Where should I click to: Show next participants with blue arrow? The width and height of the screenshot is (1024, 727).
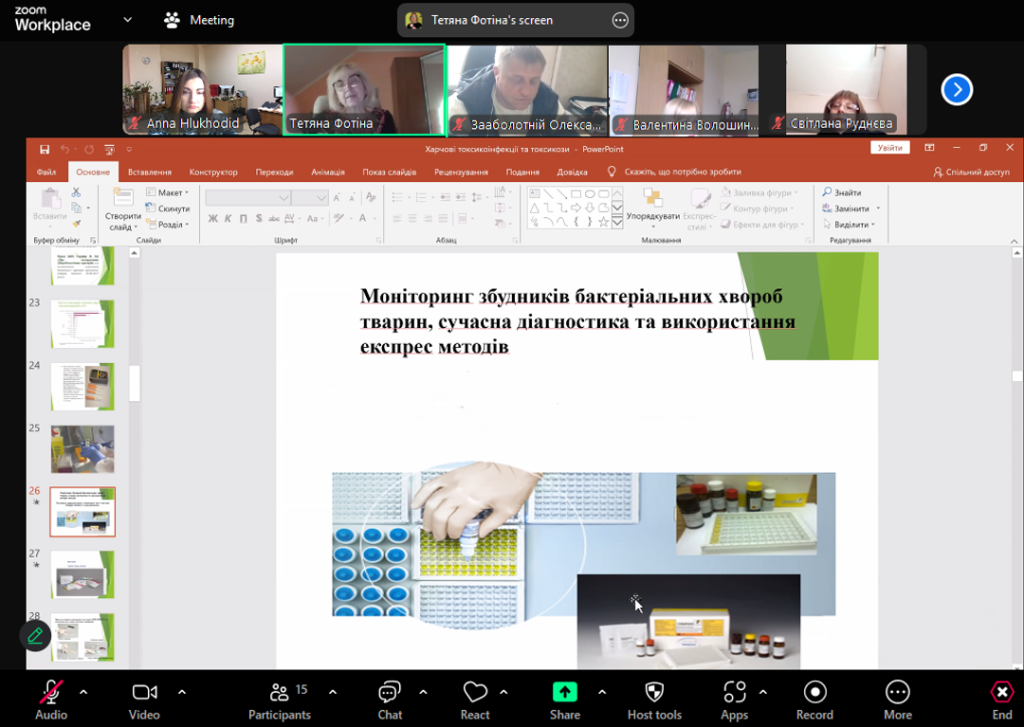point(957,90)
